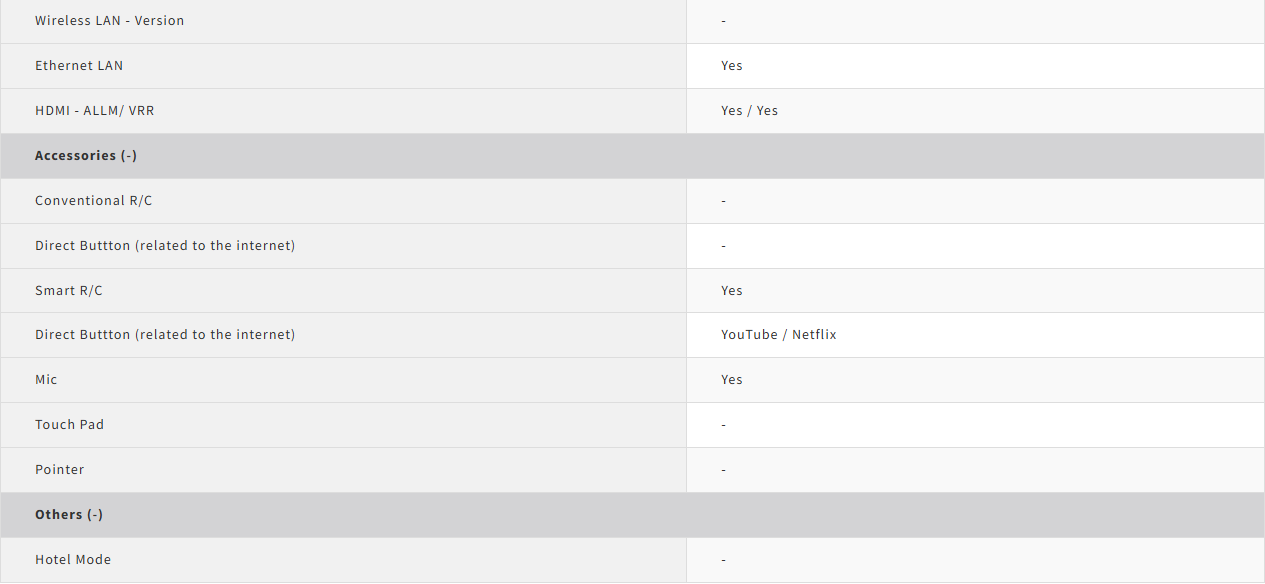Collapse the Accessories (-) section header

click(86, 156)
